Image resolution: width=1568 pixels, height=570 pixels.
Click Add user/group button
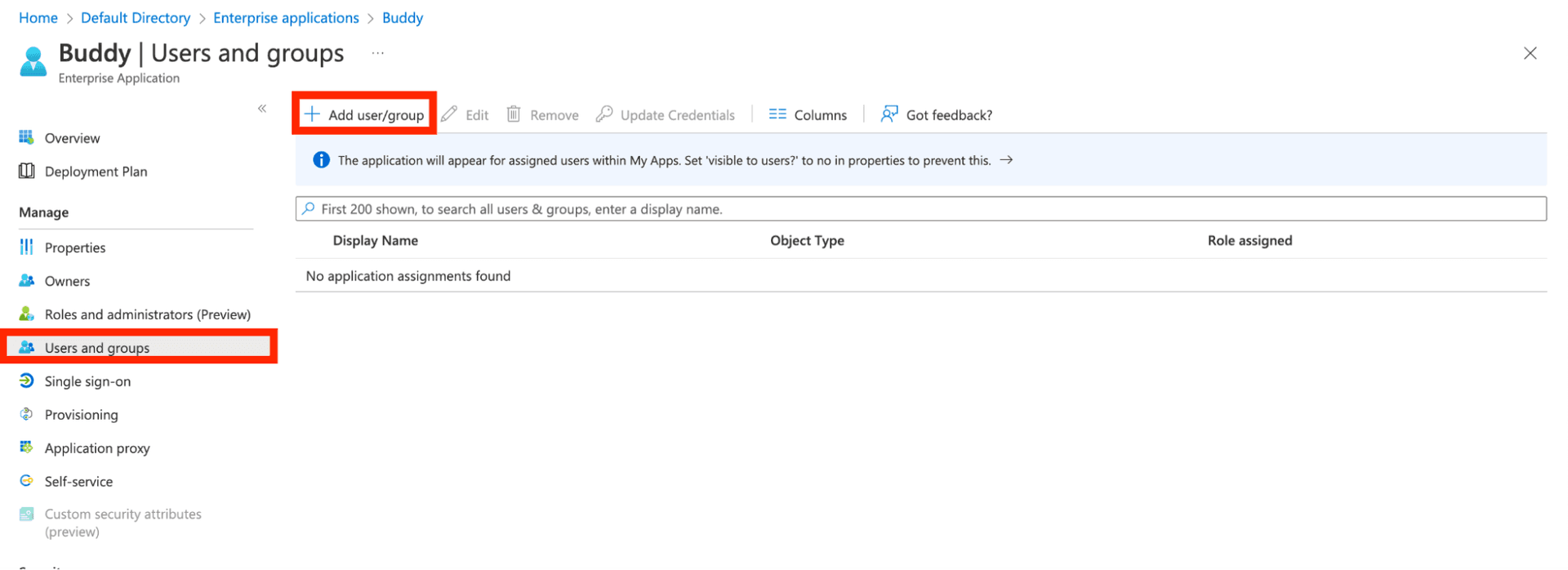click(x=365, y=114)
